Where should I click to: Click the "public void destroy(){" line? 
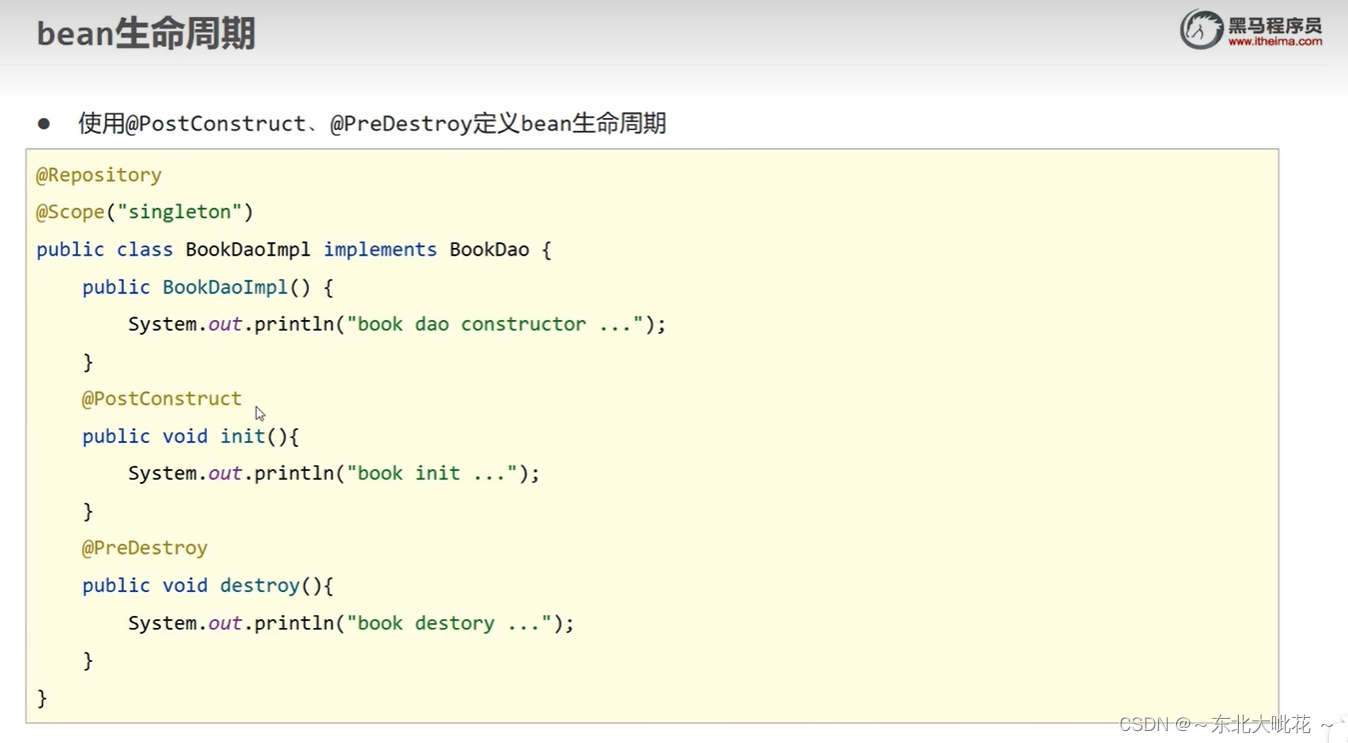[208, 586]
